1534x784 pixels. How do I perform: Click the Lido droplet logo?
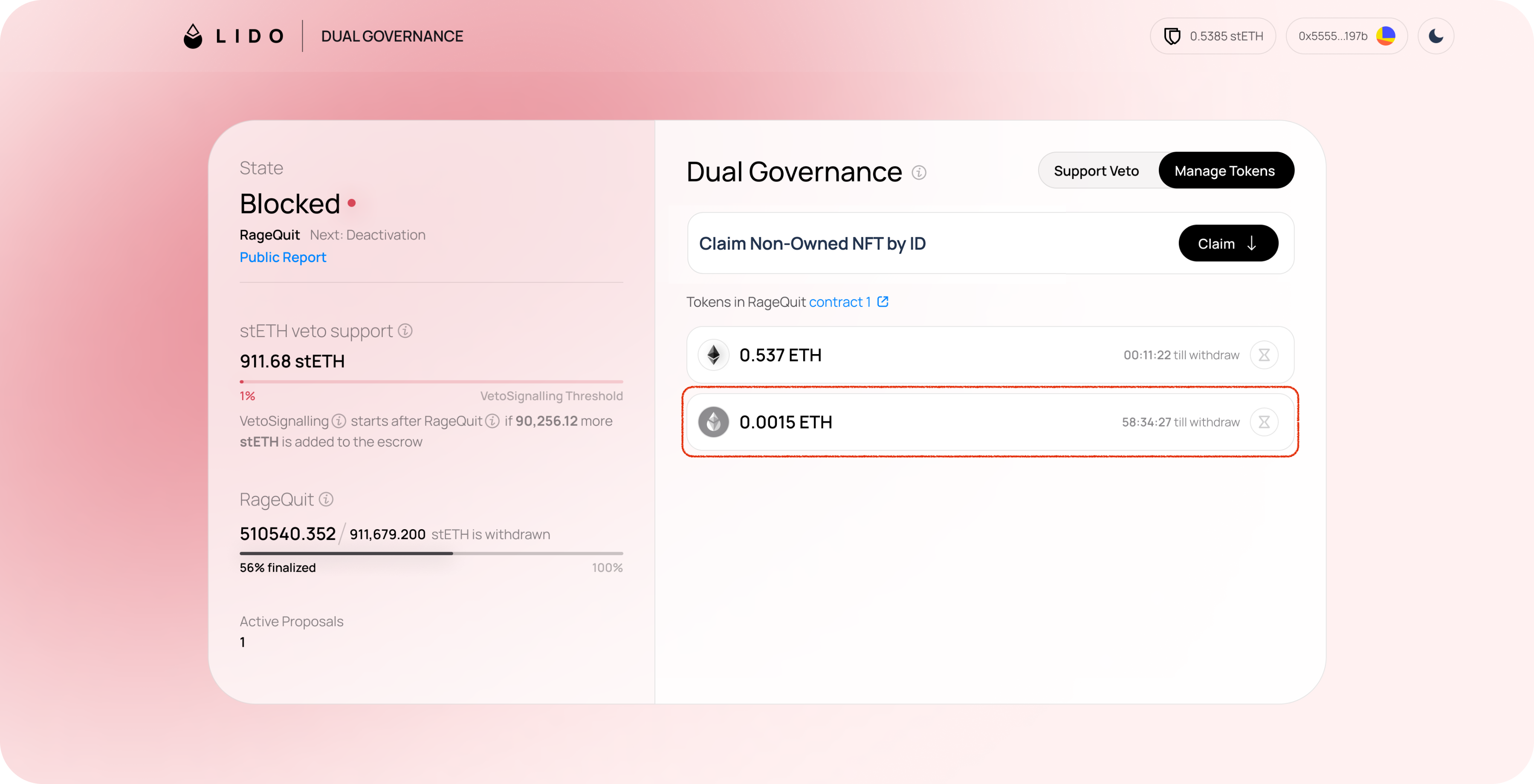coord(192,36)
